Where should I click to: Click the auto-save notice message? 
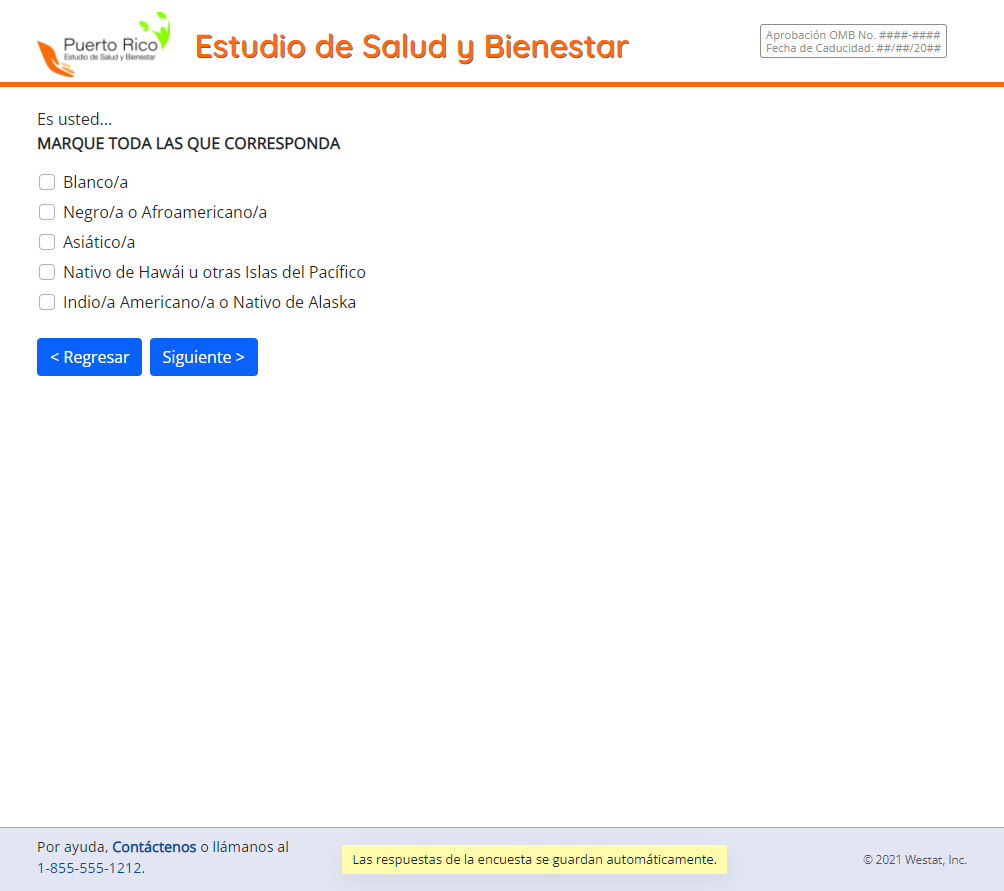pyautogui.click(x=535, y=859)
